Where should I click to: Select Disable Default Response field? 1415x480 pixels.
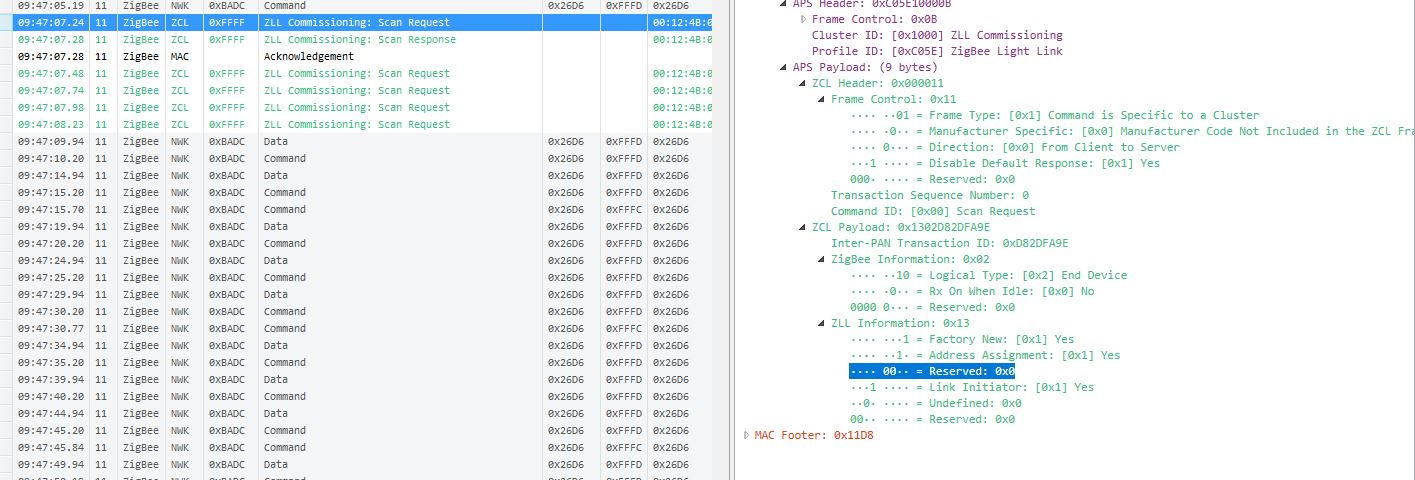[x=1005, y=163]
